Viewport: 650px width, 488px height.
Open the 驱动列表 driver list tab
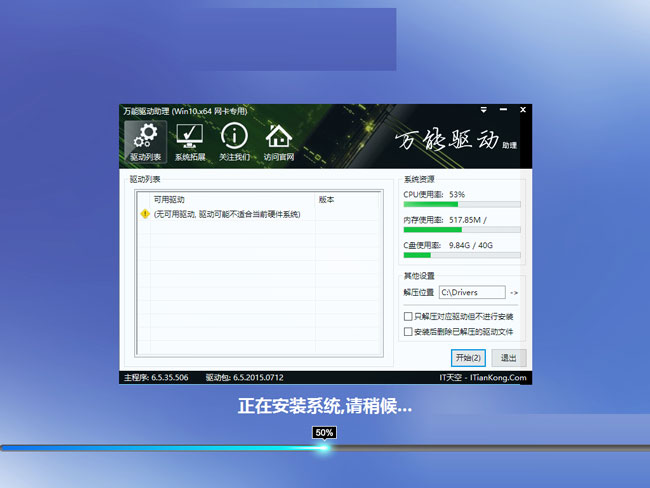point(146,142)
